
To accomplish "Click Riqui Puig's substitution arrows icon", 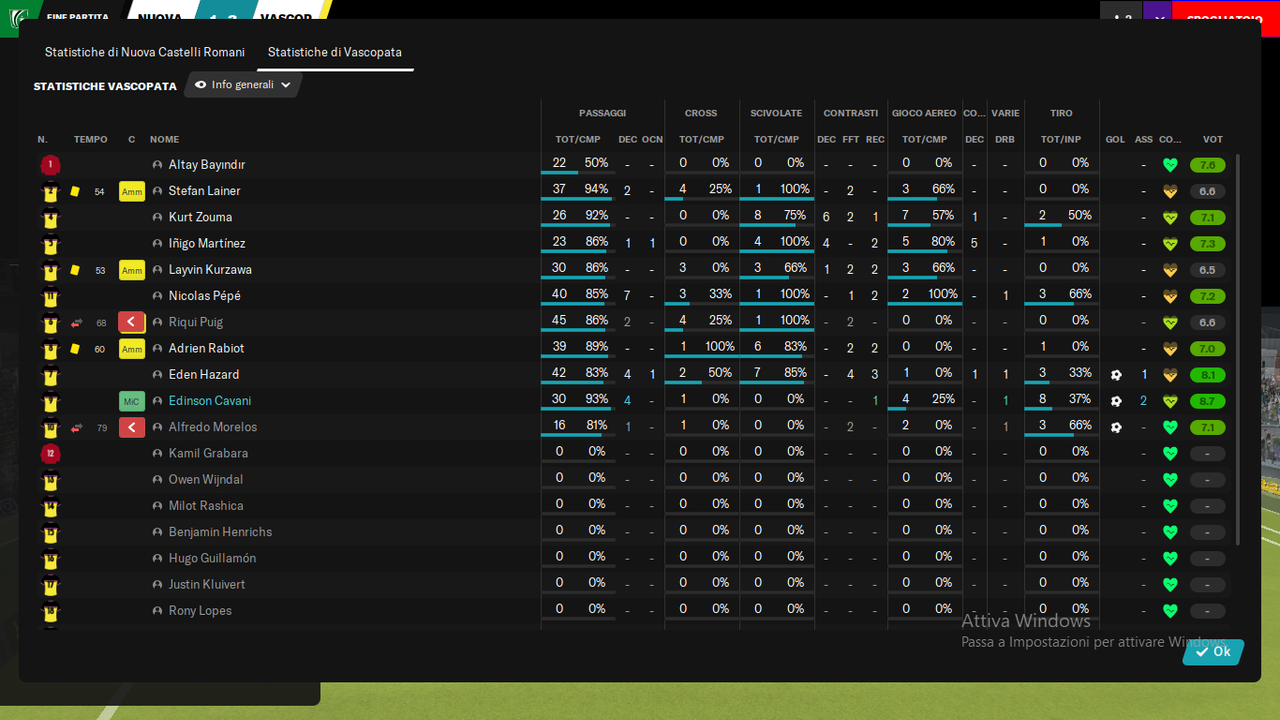I will [75, 322].
